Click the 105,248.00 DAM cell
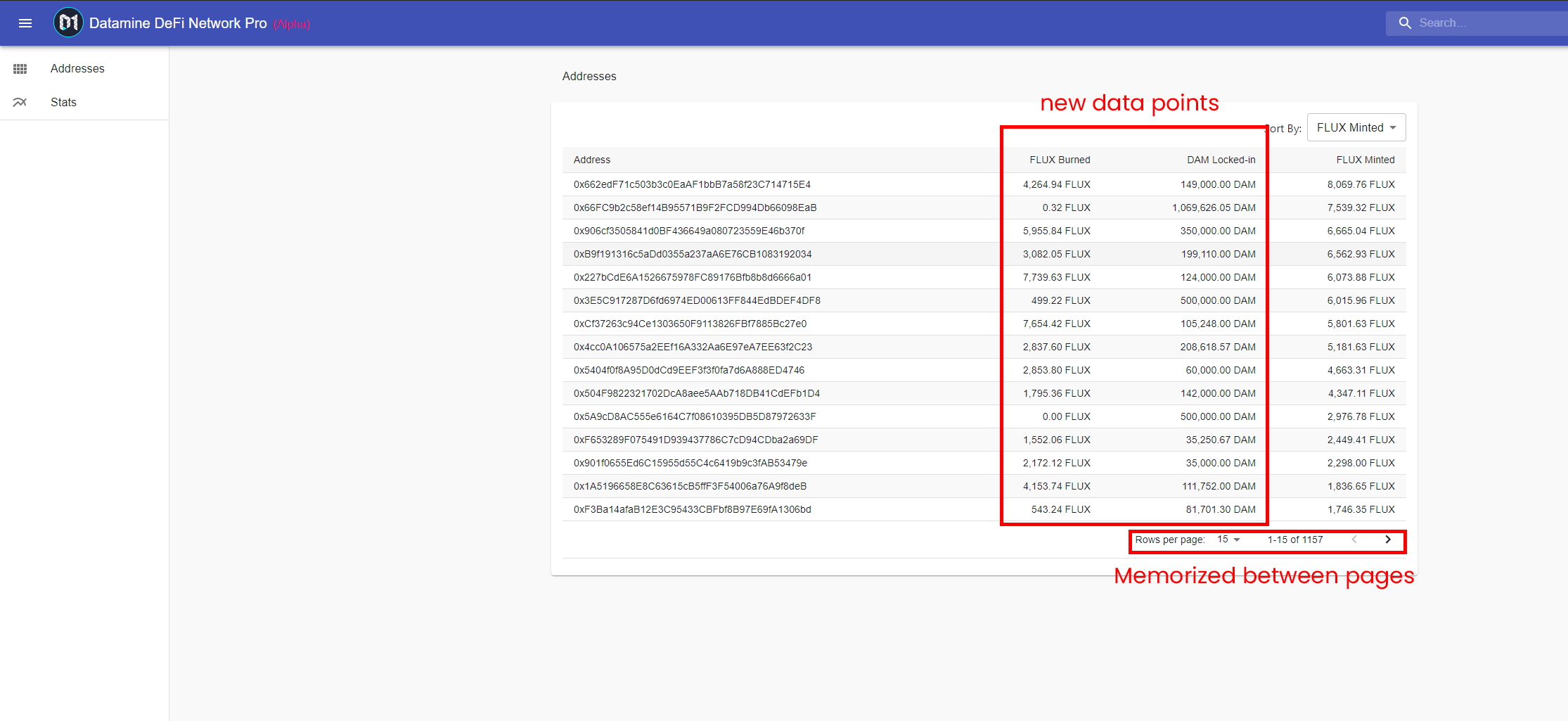1568x721 pixels. (x=1218, y=324)
